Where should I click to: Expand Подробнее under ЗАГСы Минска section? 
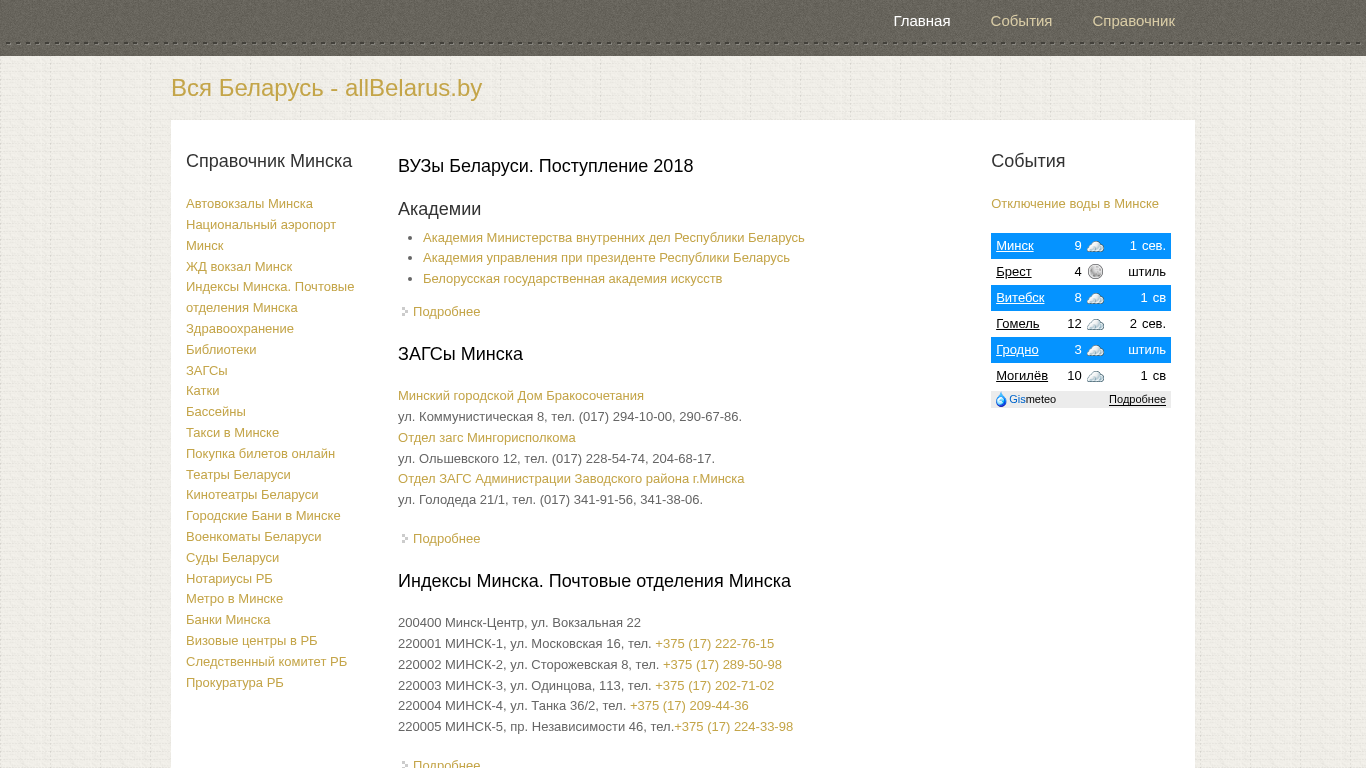pos(446,539)
